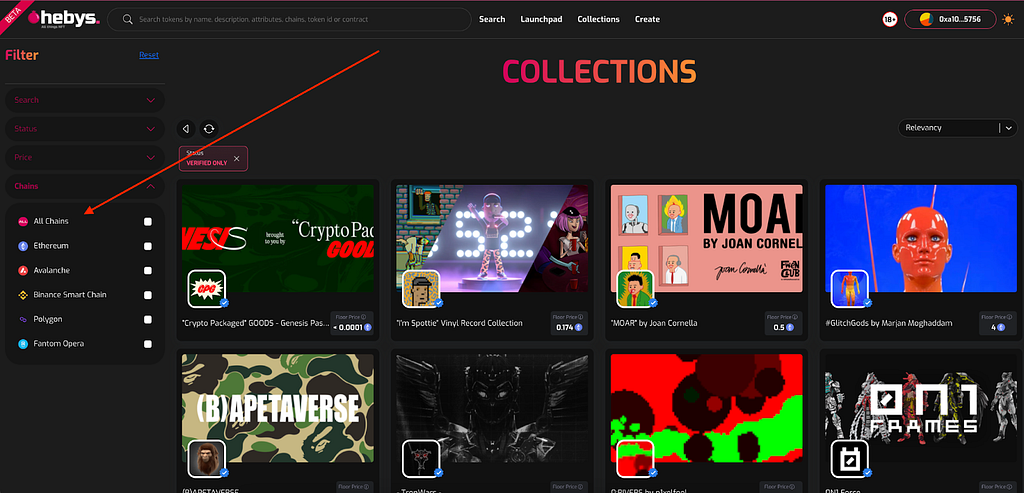Refresh the collections with the circular-arrows icon
This screenshot has height=493, width=1024.
(x=209, y=129)
